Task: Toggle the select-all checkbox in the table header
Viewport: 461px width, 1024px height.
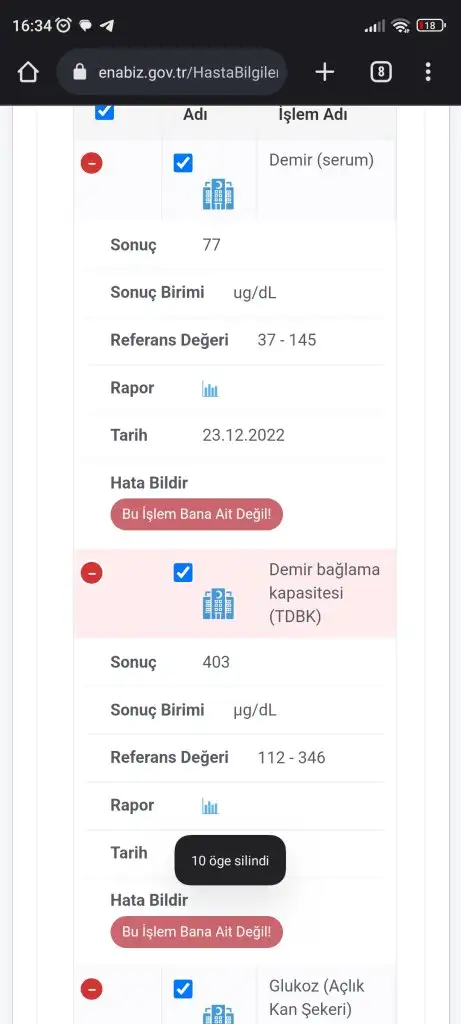Action: pos(104,112)
